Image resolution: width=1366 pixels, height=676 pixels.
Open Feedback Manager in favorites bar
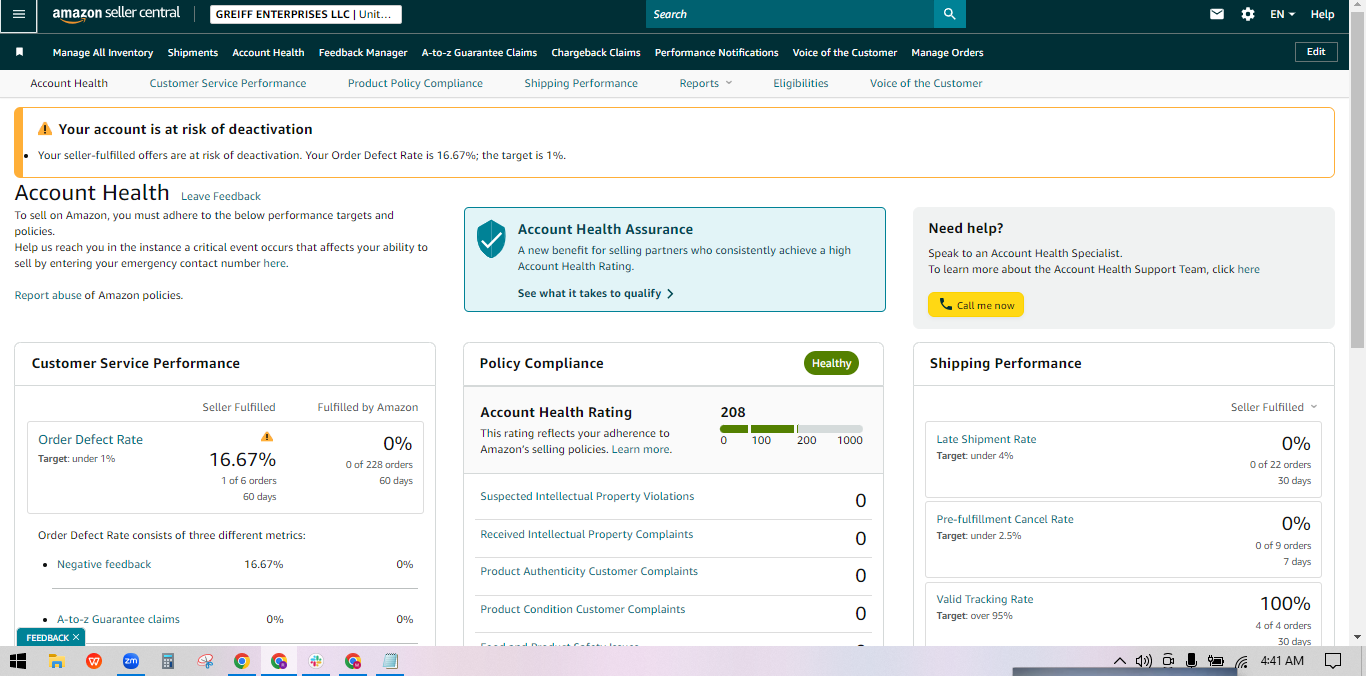point(363,52)
